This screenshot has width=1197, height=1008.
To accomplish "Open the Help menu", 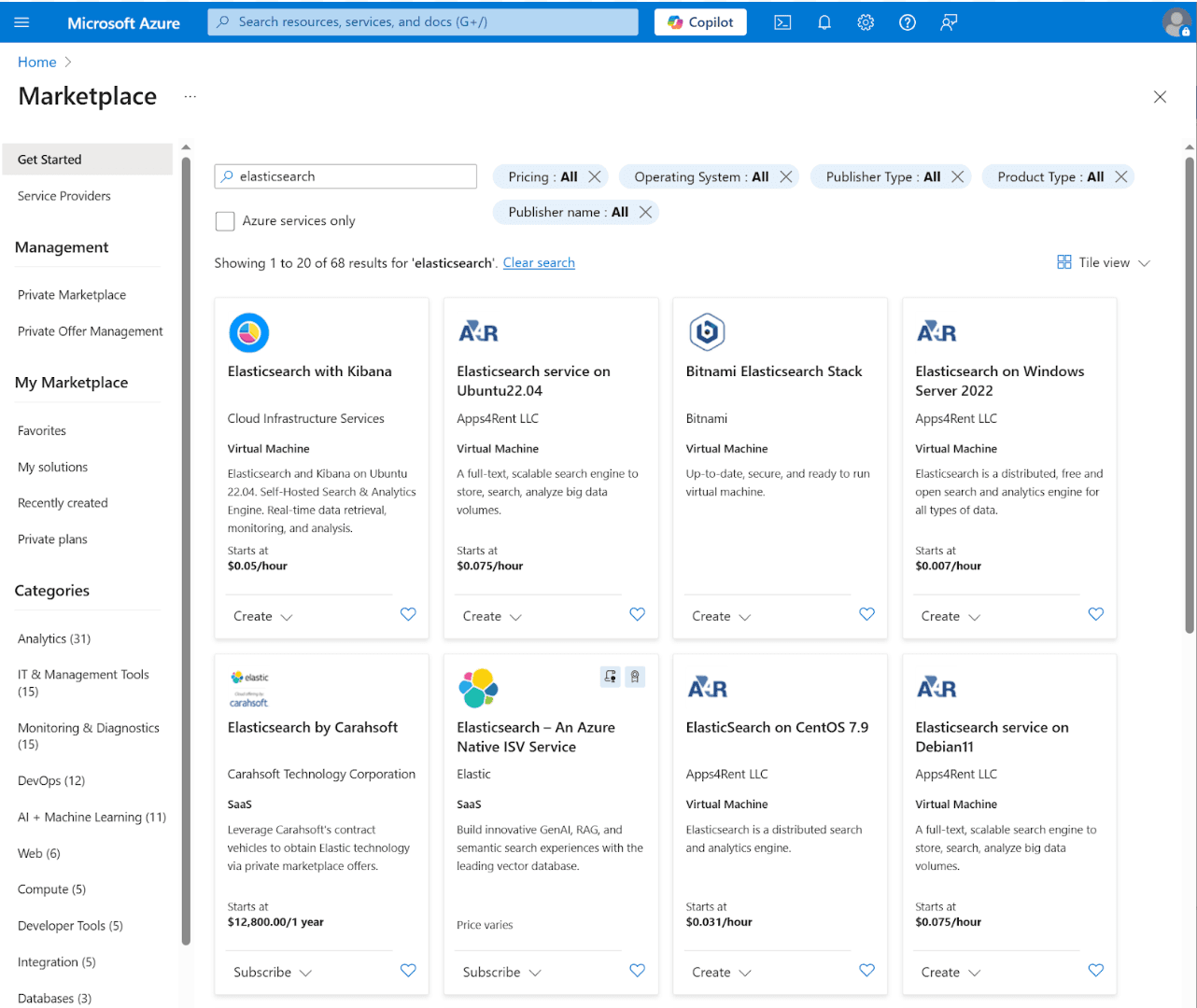I will tap(907, 21).
